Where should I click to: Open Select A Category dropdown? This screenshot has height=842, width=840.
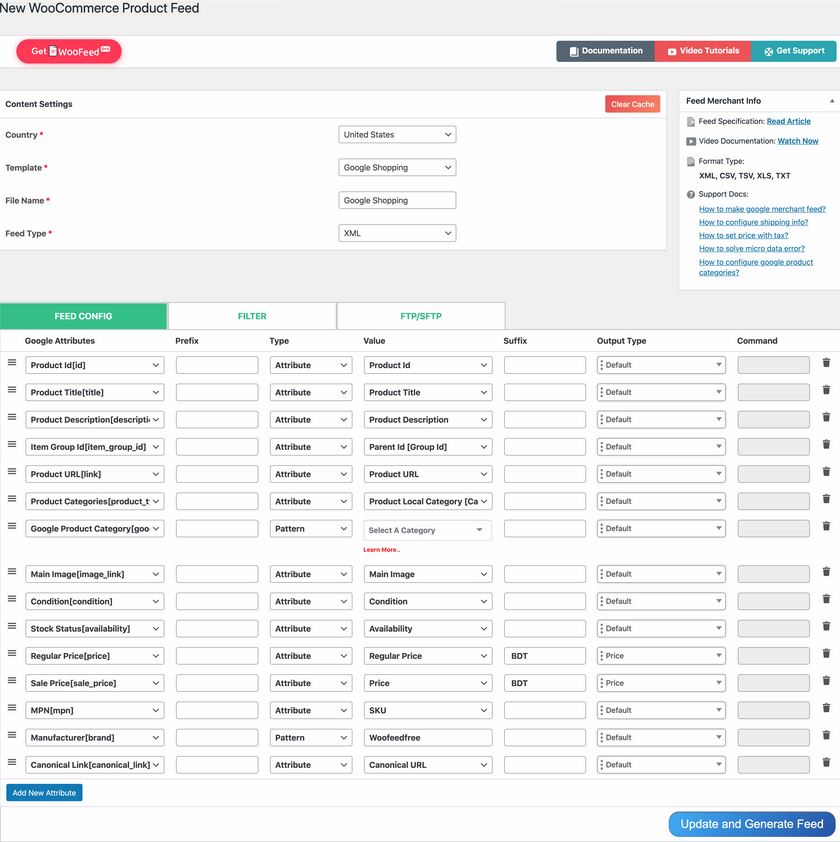point(428,531)
